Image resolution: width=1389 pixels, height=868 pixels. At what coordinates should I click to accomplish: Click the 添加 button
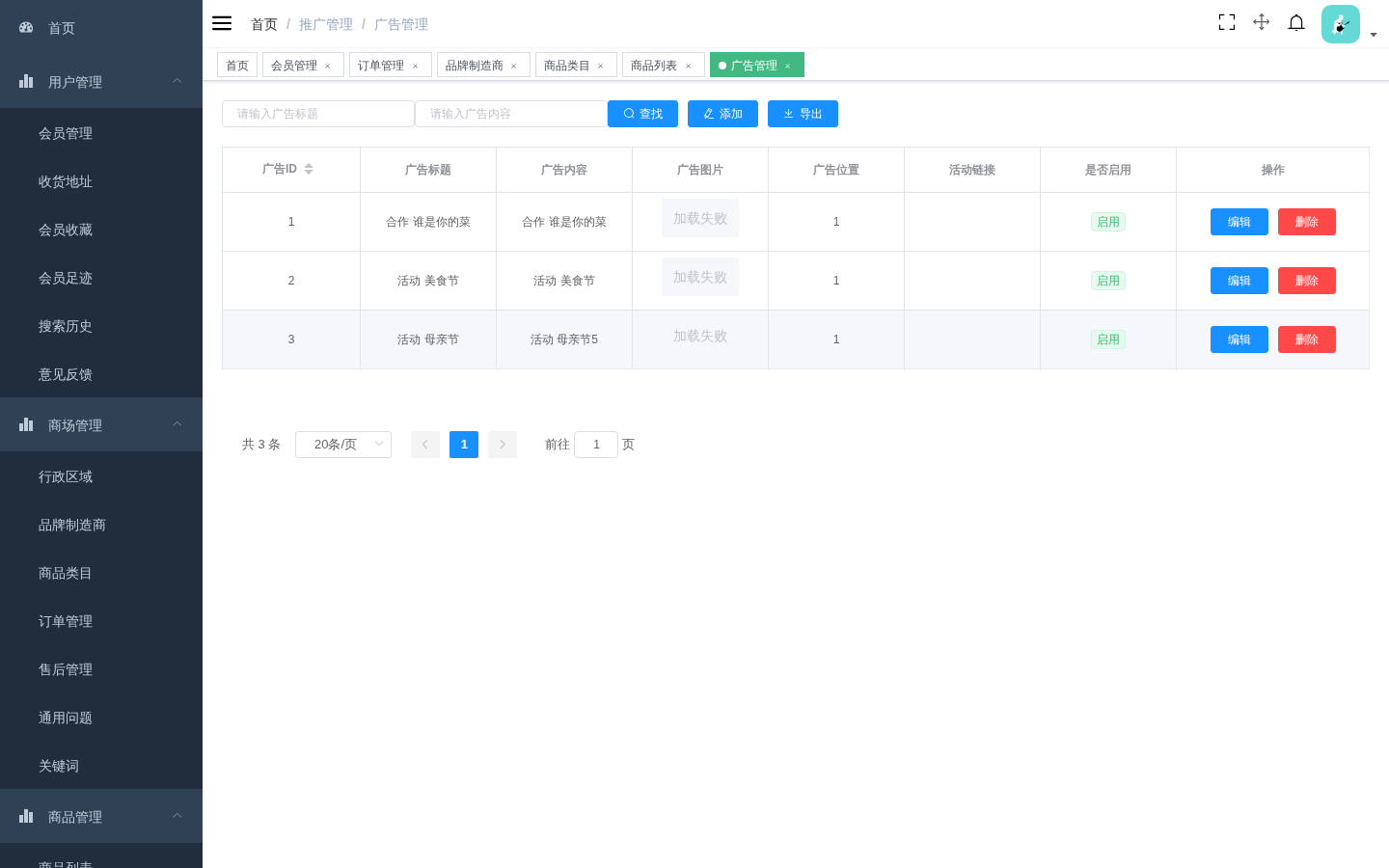[x=722, y=114]
